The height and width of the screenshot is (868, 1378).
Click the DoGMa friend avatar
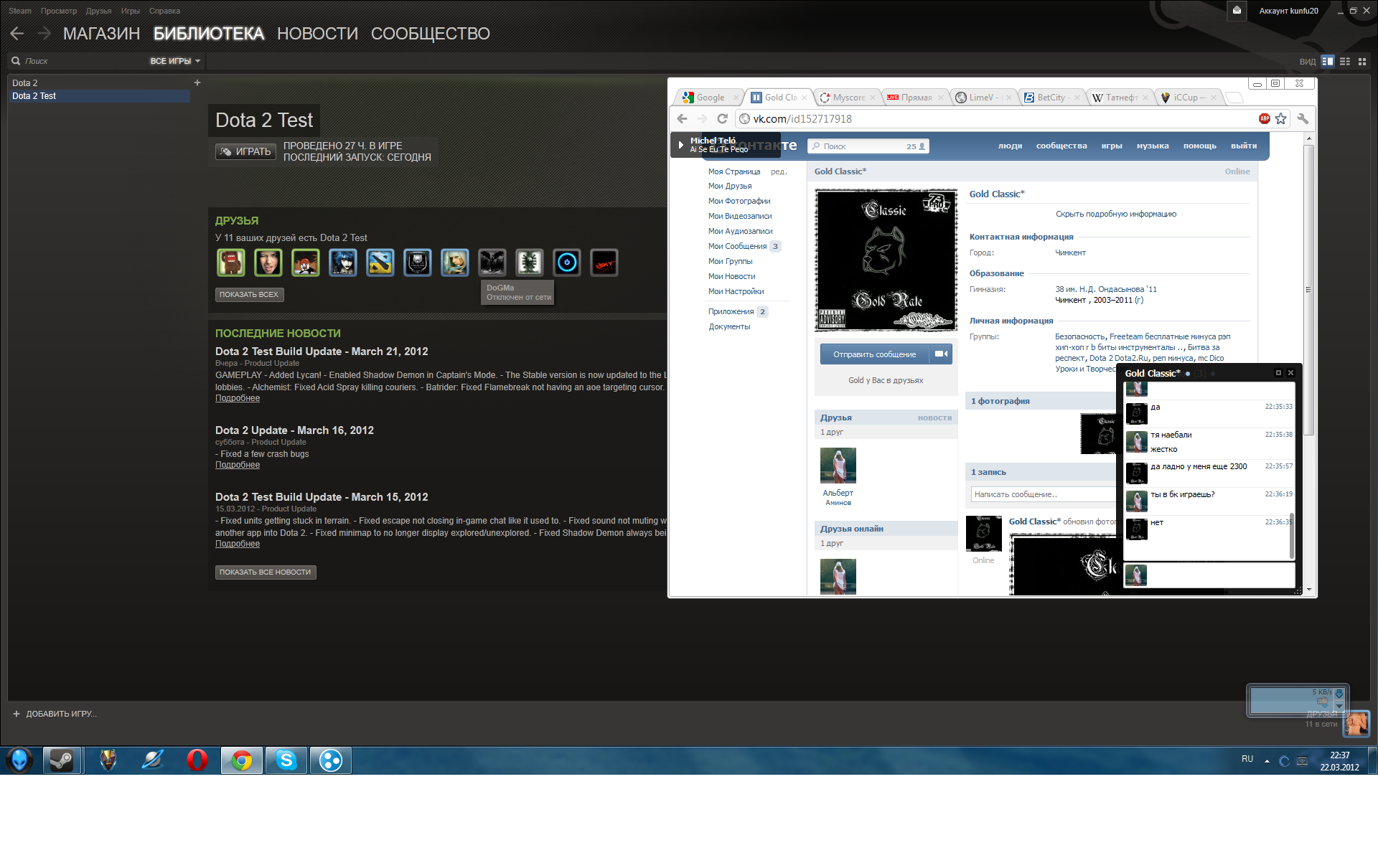pyautogui.click(x=492, y=263)
